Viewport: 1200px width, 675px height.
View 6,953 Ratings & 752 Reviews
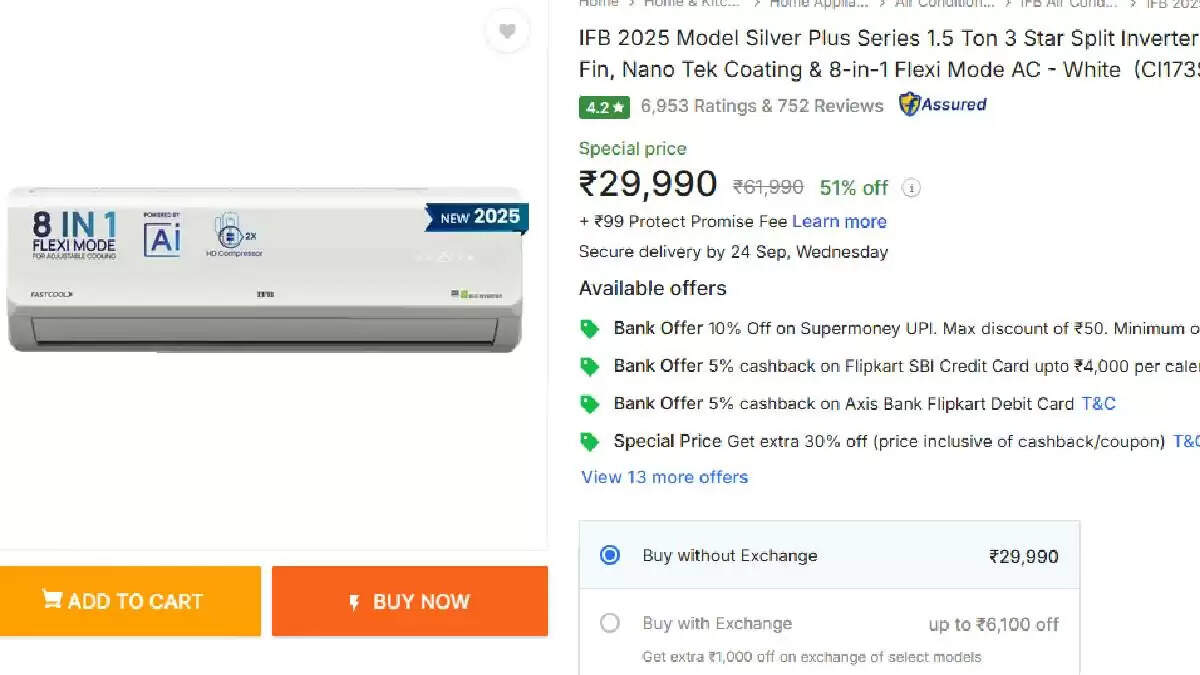(762, 105)
